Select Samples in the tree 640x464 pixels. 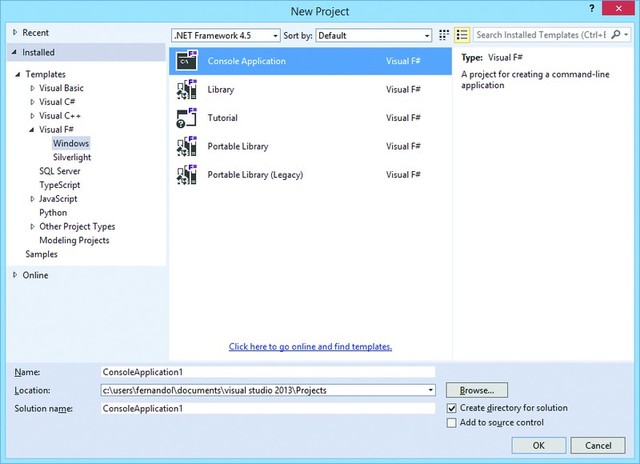tap(41, 254)
